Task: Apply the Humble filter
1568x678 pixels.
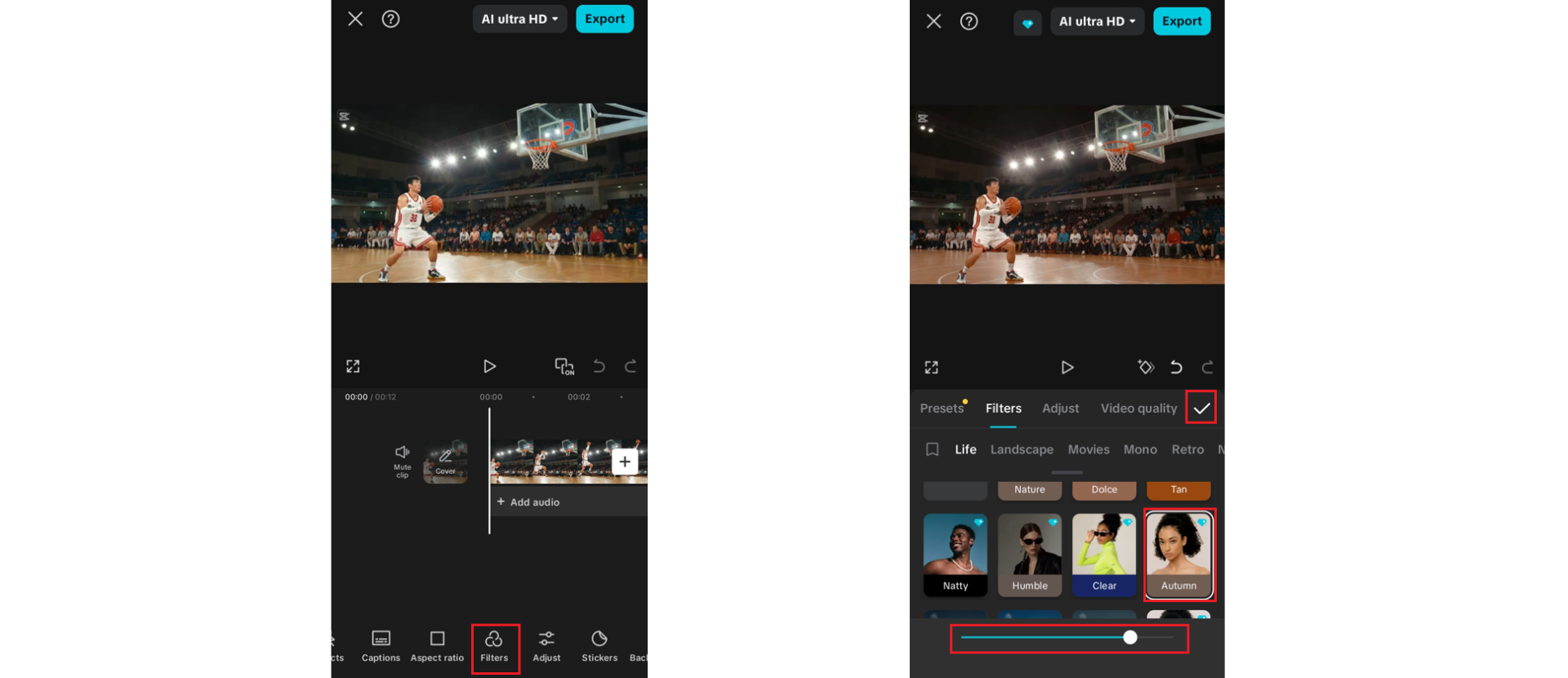Action: click(1030, 555)
